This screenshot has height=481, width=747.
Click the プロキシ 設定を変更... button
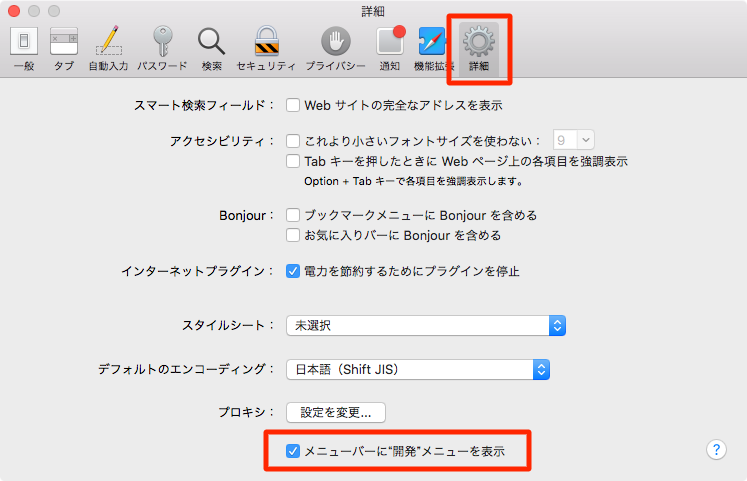pos(336,412)
